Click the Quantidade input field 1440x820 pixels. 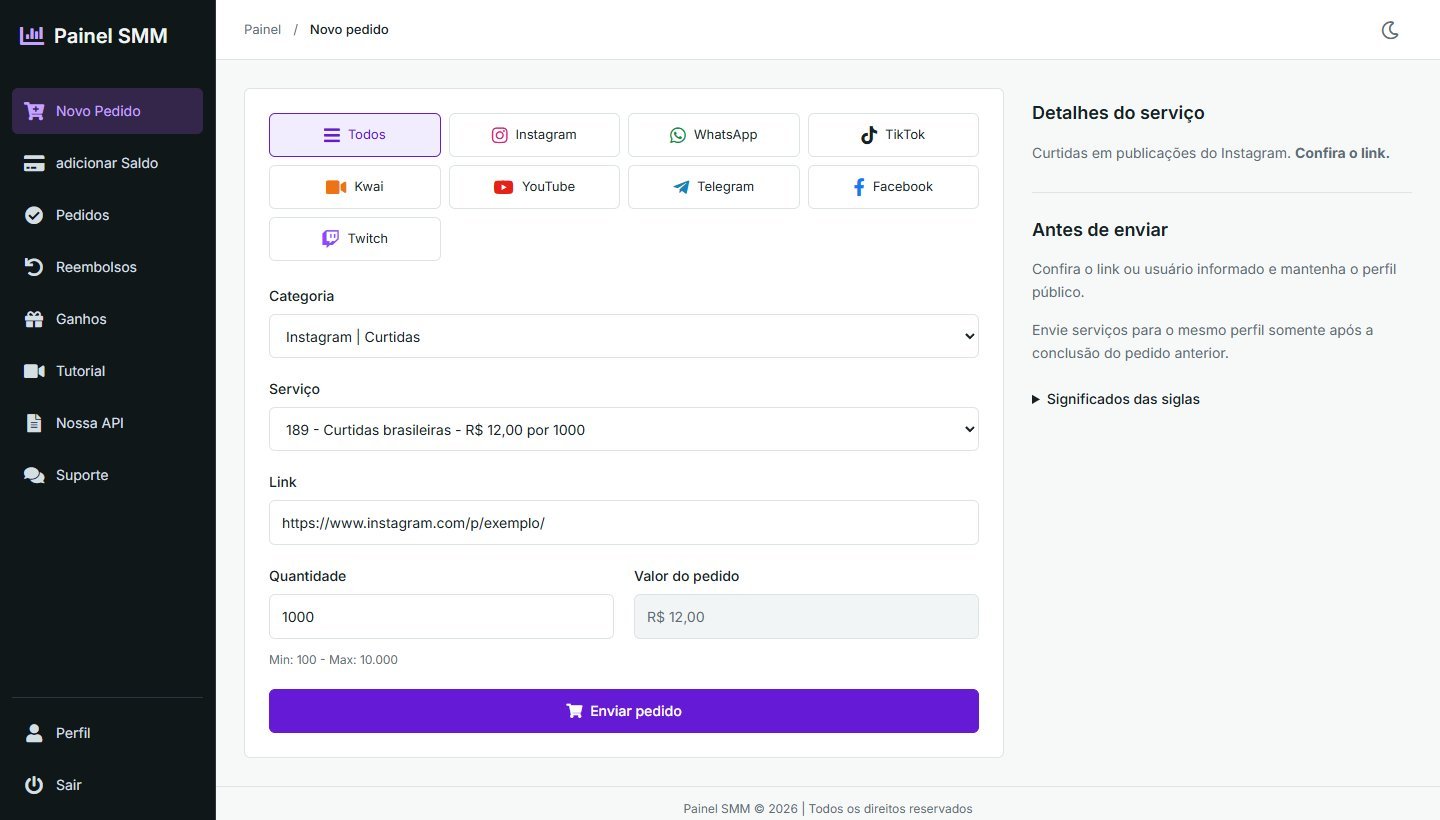click(x=441, y=616)
